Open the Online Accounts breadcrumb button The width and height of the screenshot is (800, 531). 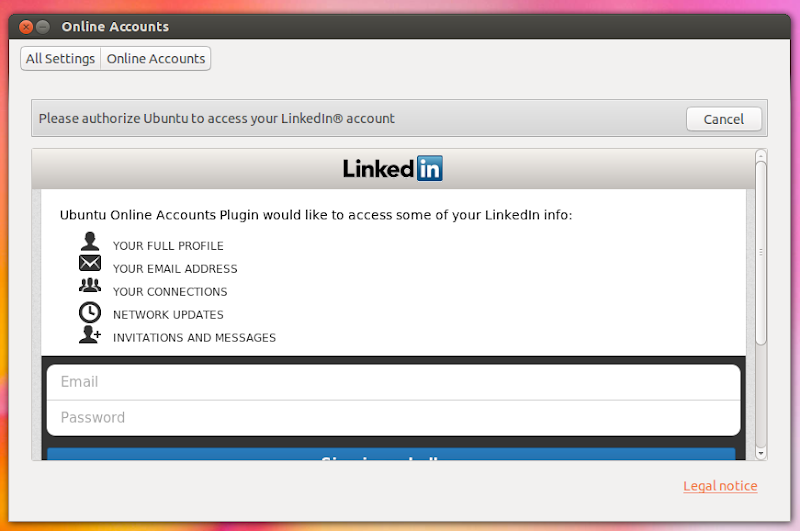tap(156, 59)
